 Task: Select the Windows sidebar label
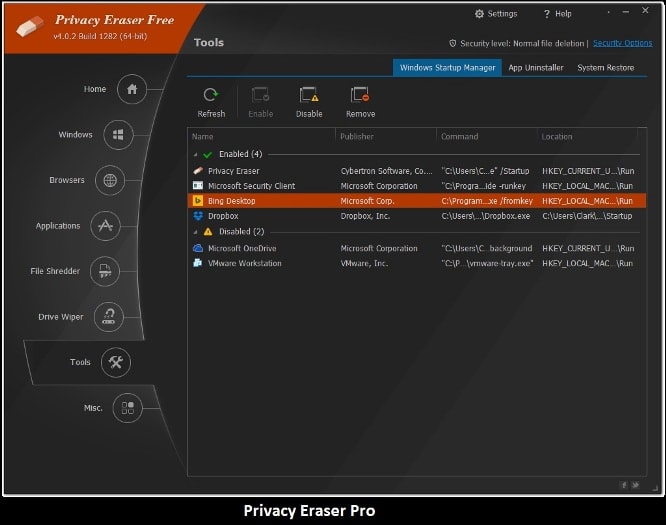tap(75, 135)
